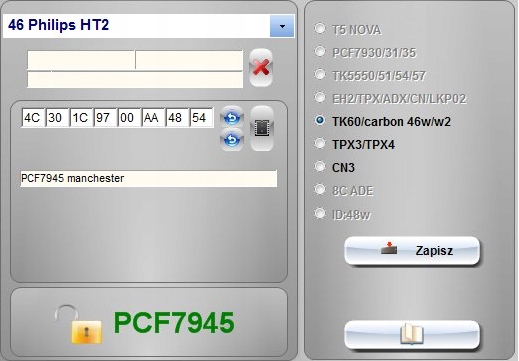Click the hex byte field 30

57,117
